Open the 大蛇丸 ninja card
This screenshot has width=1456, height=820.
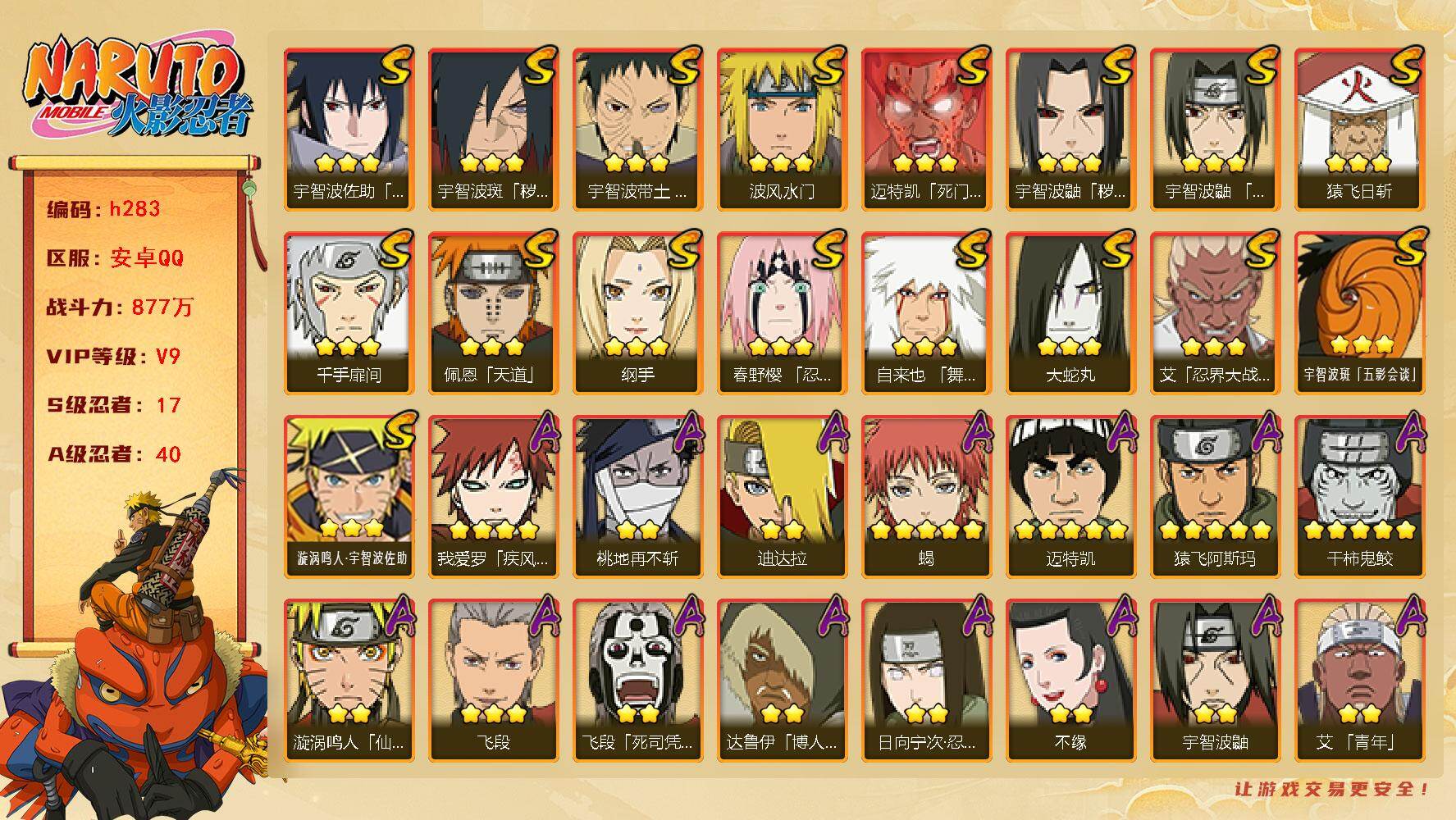pos(1070,313)
